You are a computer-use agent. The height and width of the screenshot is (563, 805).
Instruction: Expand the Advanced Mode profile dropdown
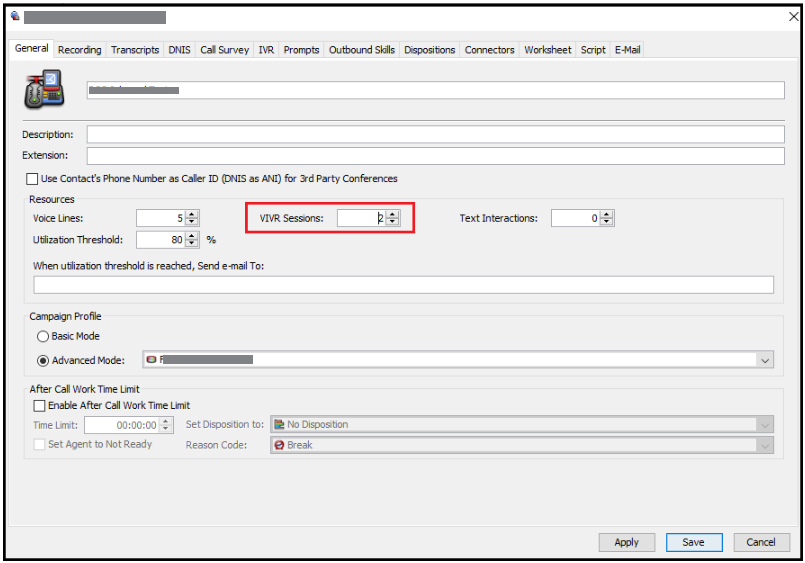(x=765, y=360)
